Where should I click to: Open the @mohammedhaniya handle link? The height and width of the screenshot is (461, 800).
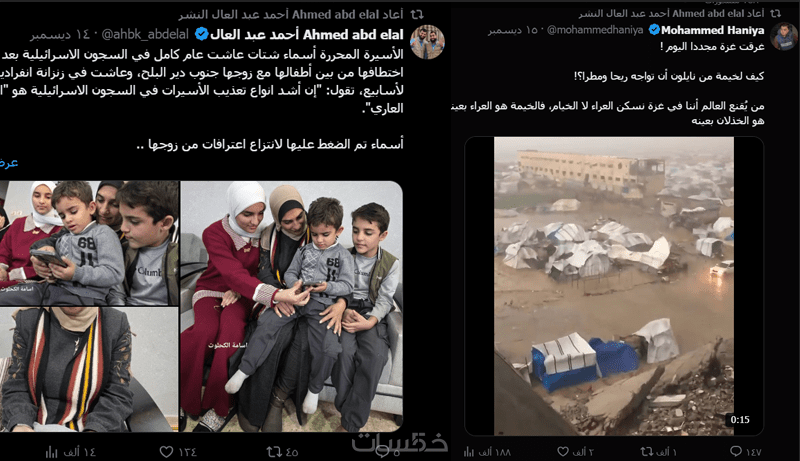(x=595, y=30)
